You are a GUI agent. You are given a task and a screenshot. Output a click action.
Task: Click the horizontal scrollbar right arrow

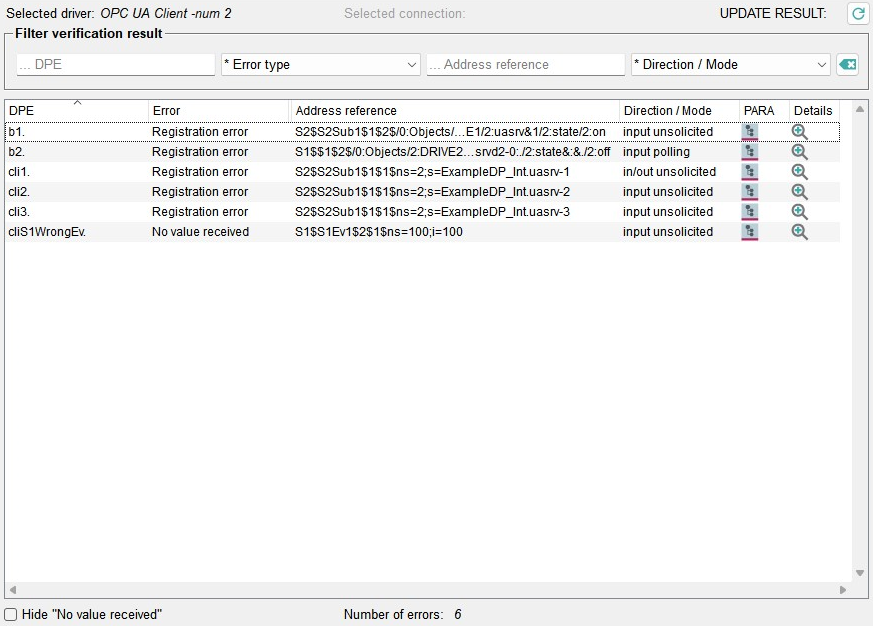click(x=844, y=590)
